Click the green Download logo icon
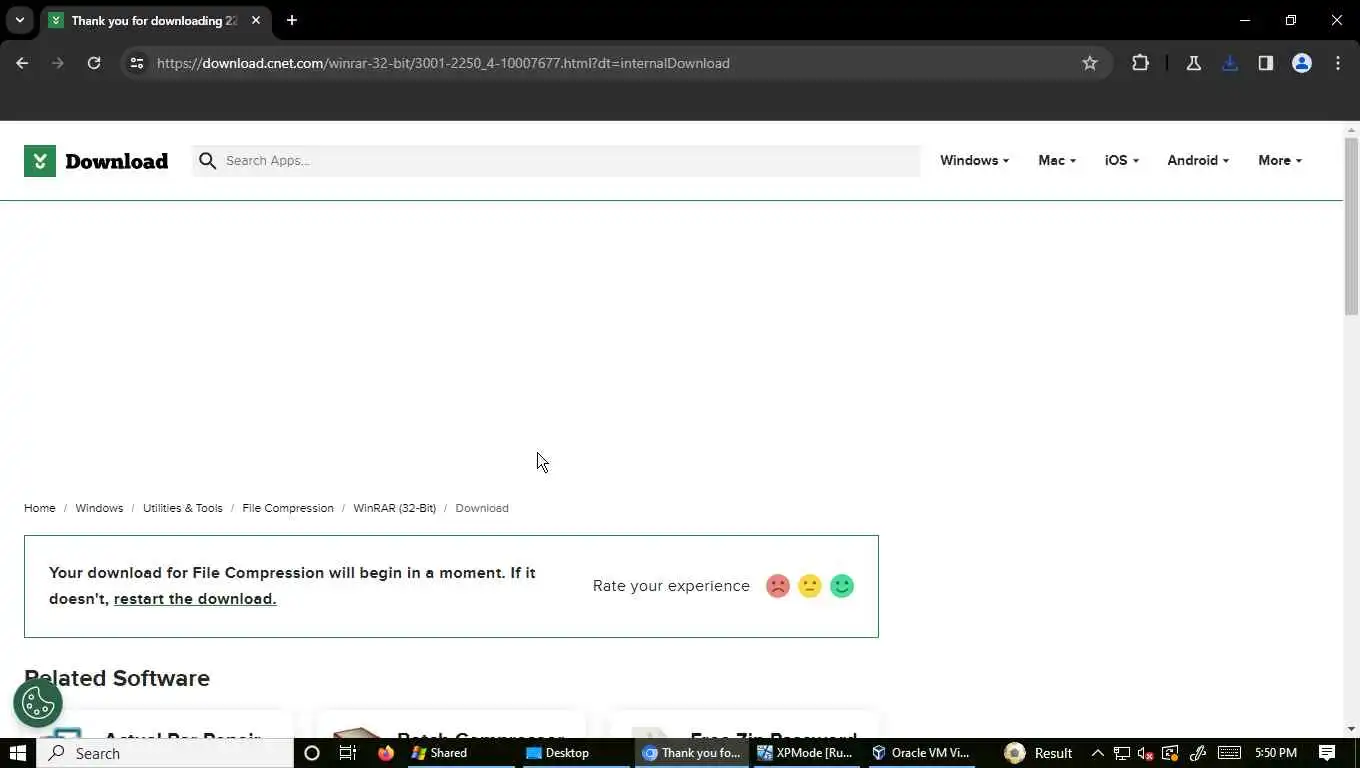1360x768 pixels. [x=40, y=160]
